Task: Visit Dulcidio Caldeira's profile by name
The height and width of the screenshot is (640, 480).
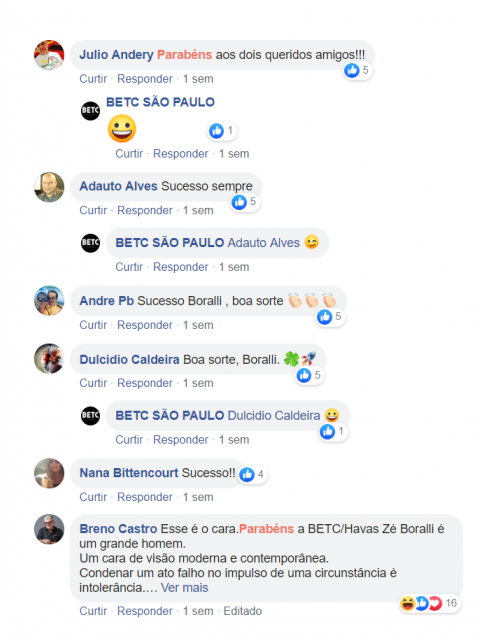Action: tap(129, 360)
